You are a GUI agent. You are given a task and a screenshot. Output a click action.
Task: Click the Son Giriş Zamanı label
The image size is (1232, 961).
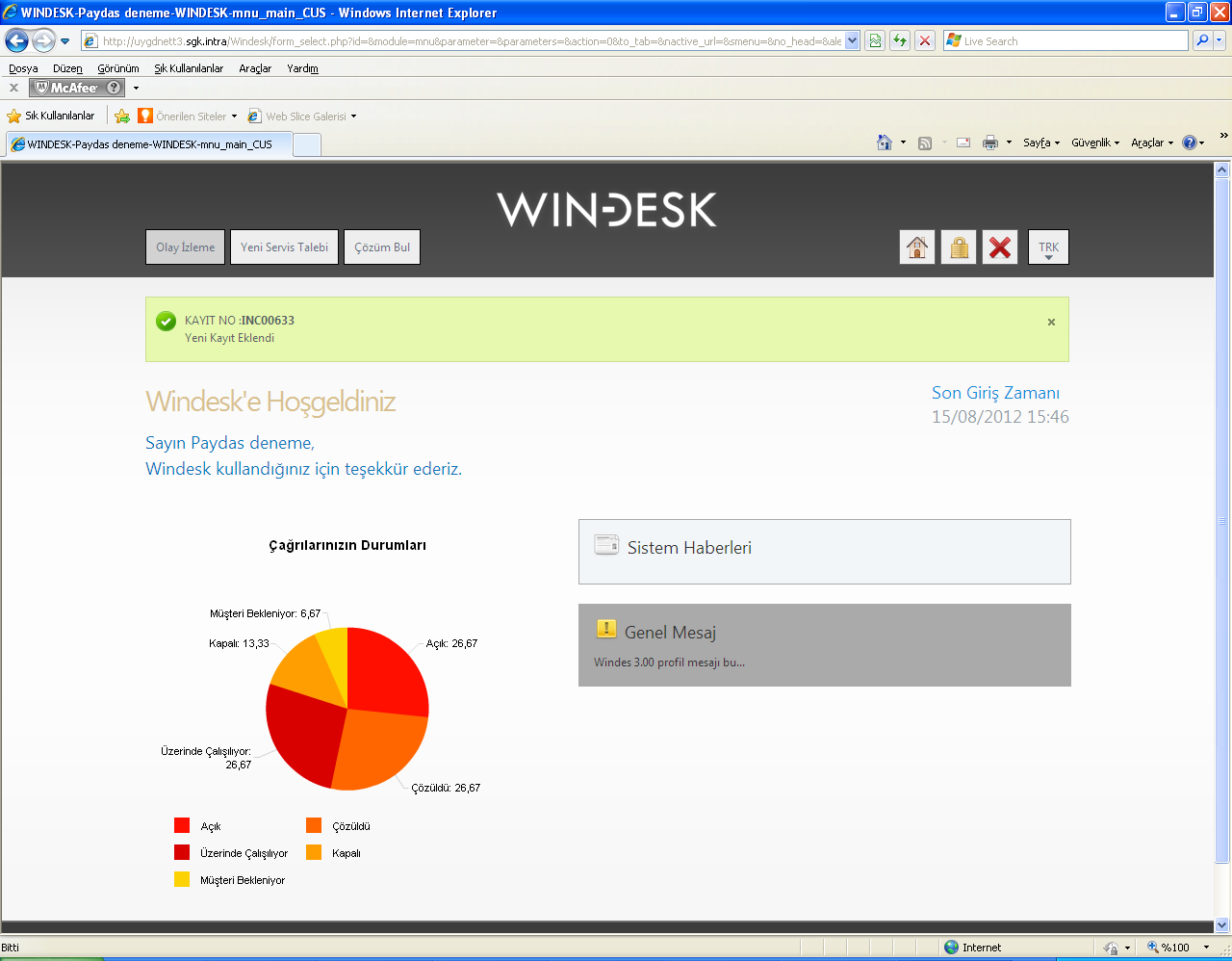click(995, 393)
